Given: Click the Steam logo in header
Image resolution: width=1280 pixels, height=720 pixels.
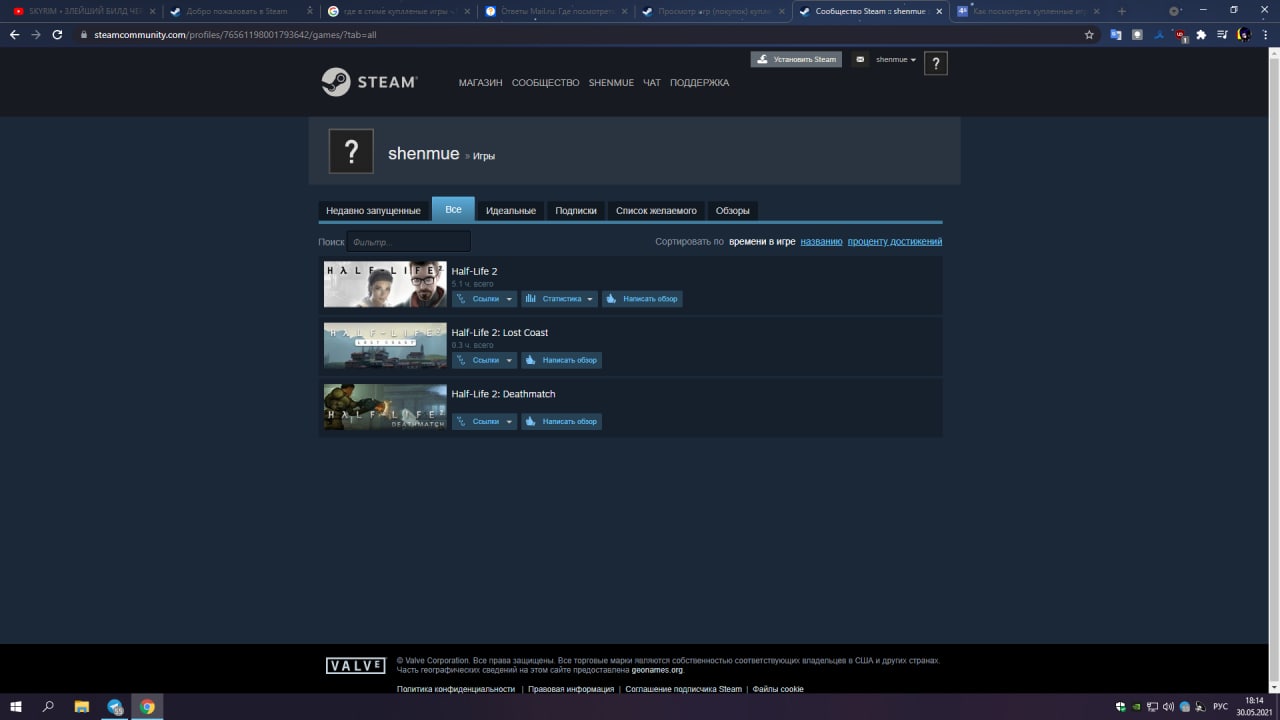Looking at the screenshot, I should click(369, 82).
